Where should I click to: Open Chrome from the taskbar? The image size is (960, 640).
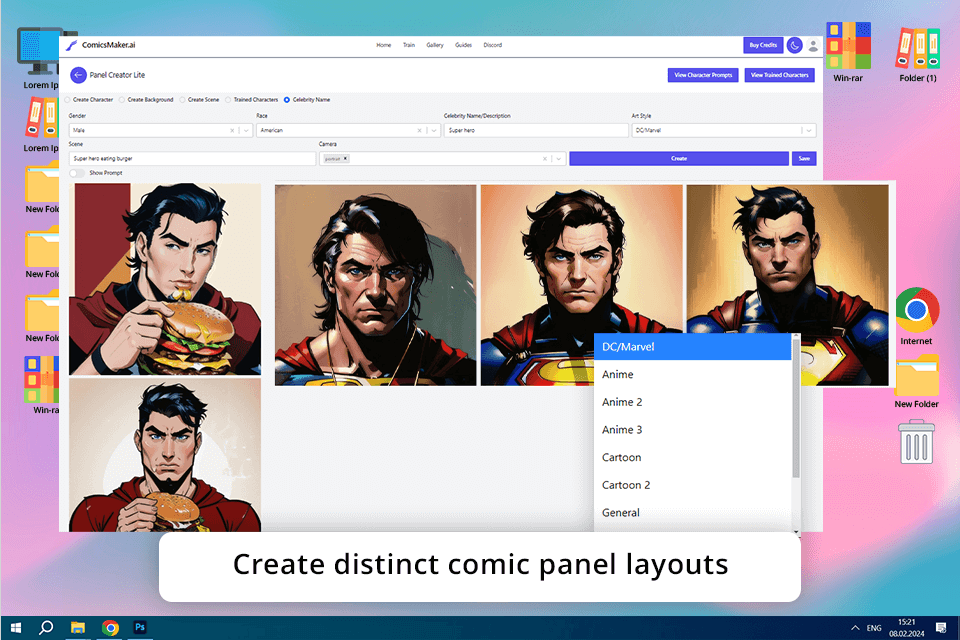110,628
